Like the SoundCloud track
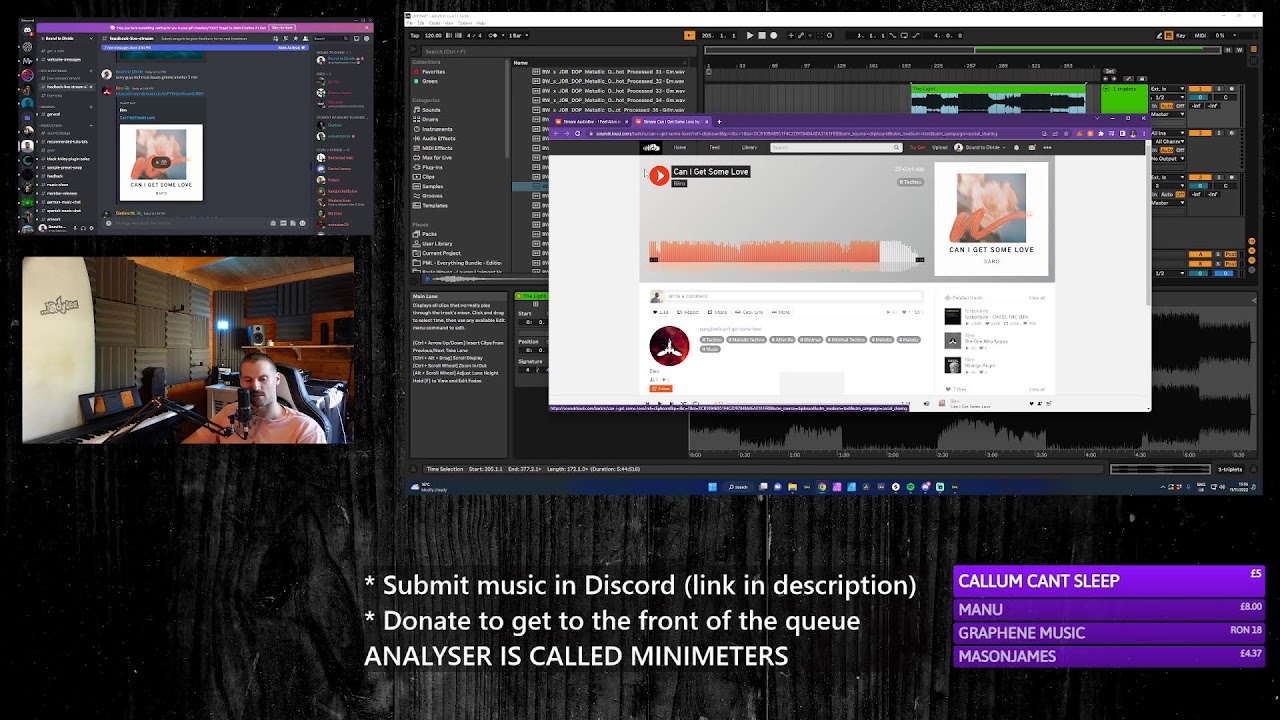Viewport: 1280px width, 720px height. (x=661, y=312)
